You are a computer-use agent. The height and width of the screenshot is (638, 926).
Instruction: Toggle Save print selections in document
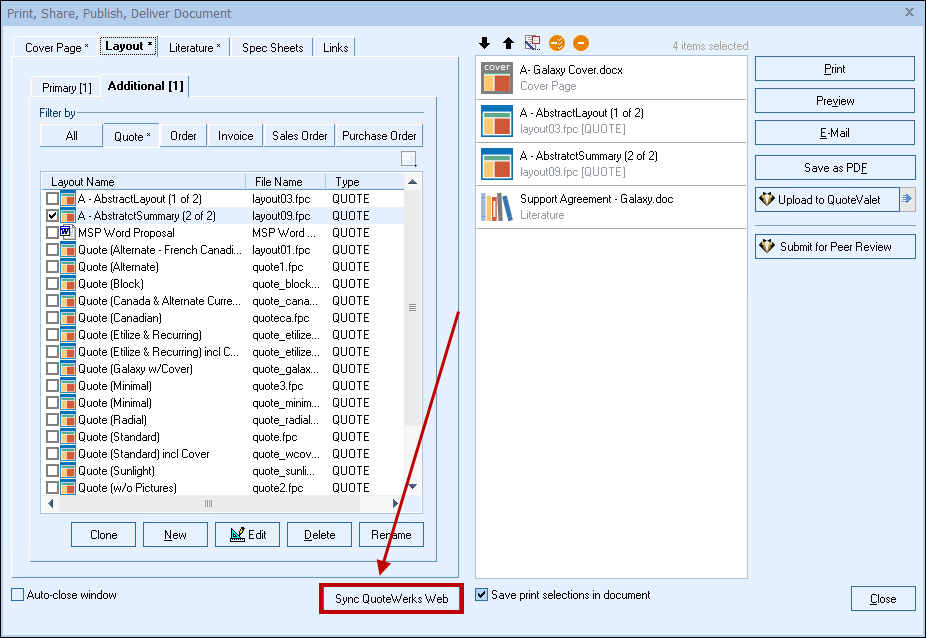[482, 595]
